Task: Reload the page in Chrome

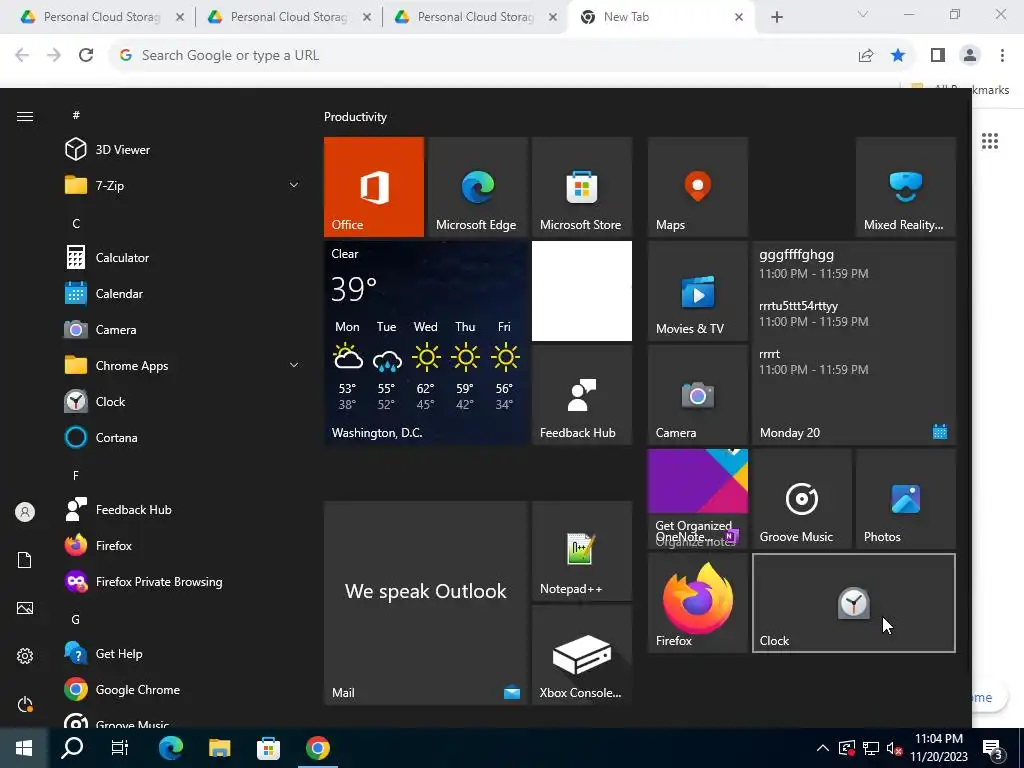Action: [x=86, y=55]
